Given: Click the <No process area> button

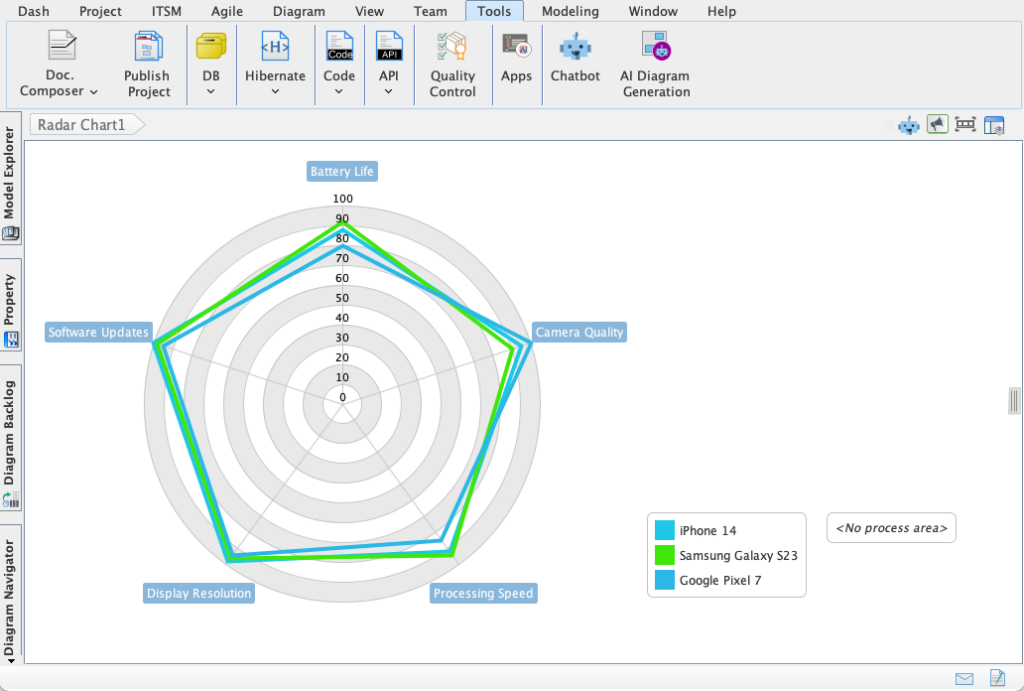Looking at the screenshot, I should coord(890,527).
